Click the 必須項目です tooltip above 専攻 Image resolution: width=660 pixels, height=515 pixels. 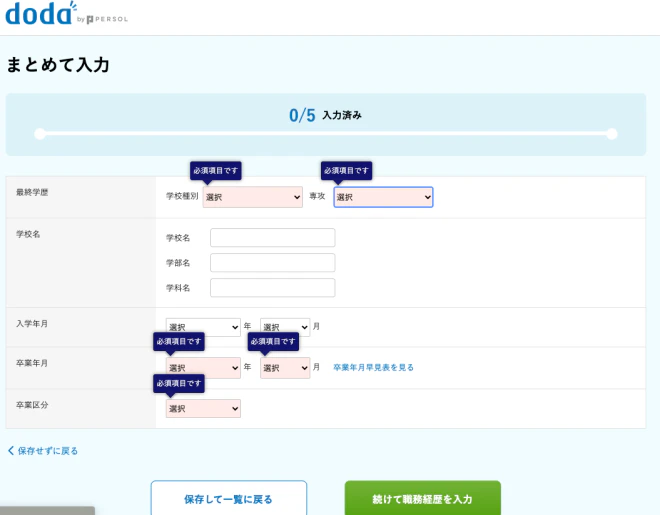pos(346,171)
